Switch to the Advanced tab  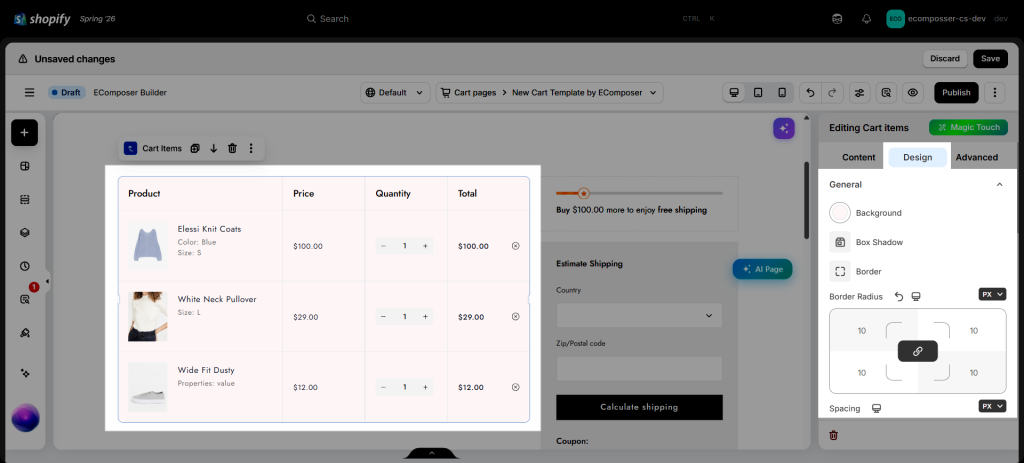point(976,157)
